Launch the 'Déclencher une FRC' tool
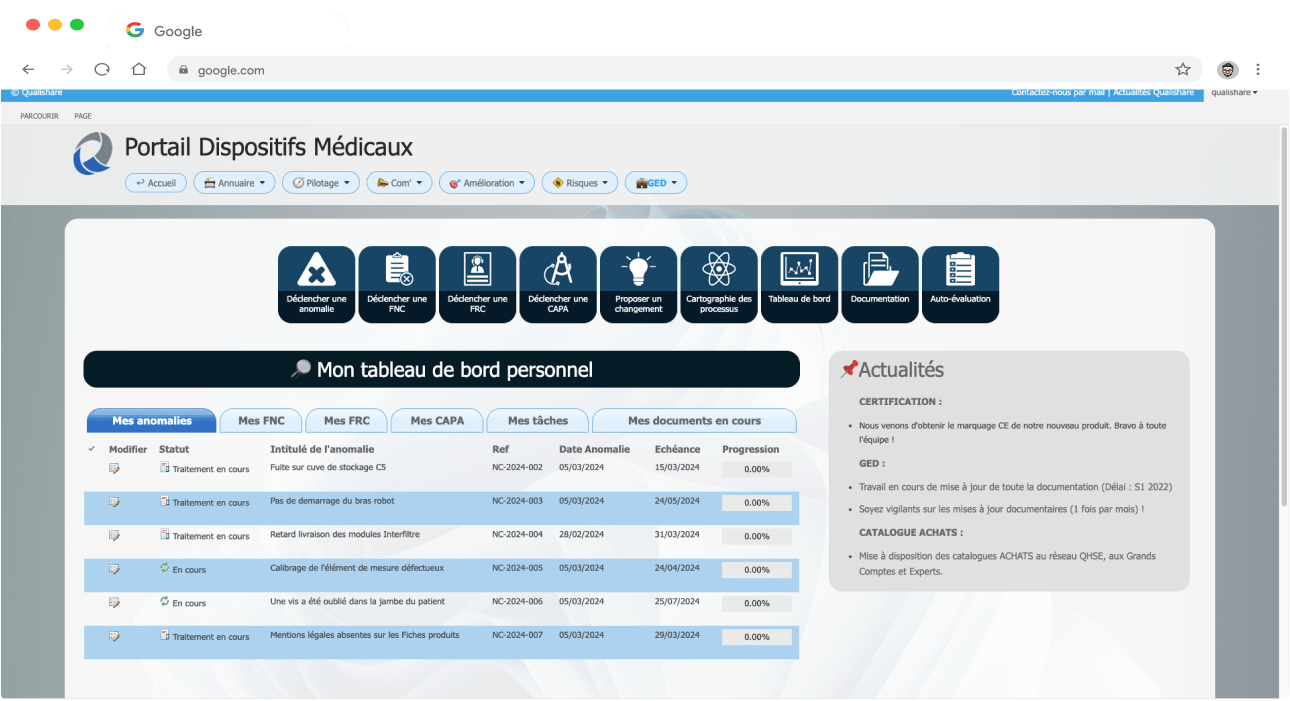 (477, 284)
